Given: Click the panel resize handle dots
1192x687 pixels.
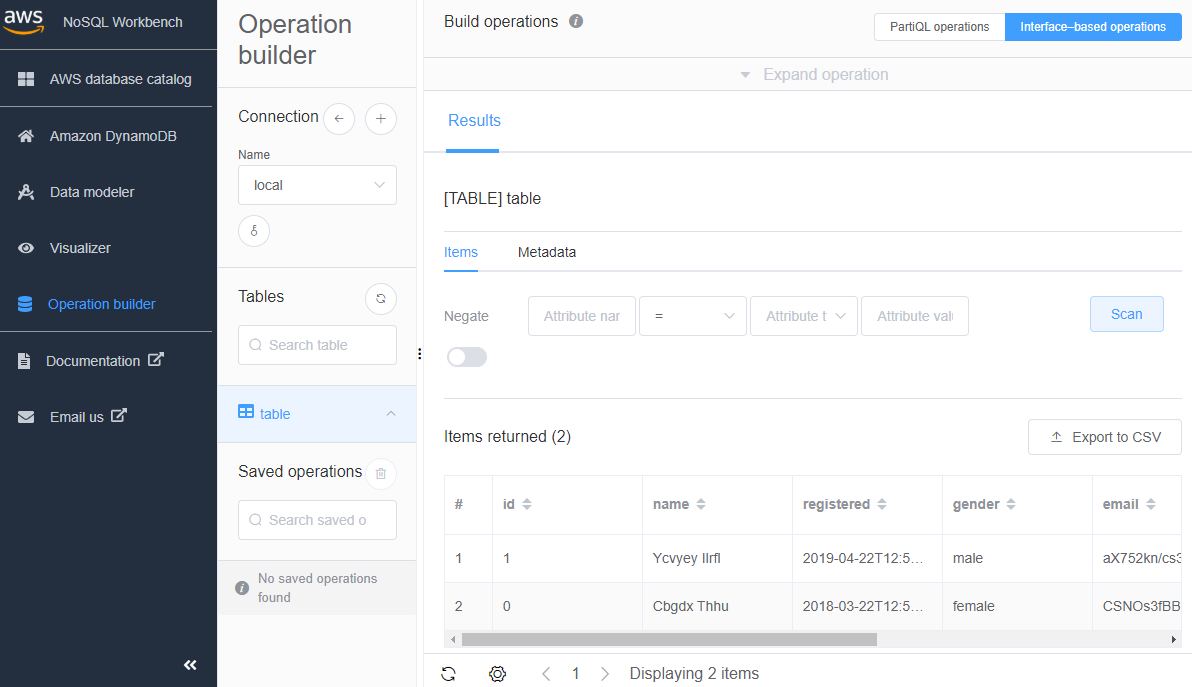Looking at the screenshot, I should click(420, 353).
